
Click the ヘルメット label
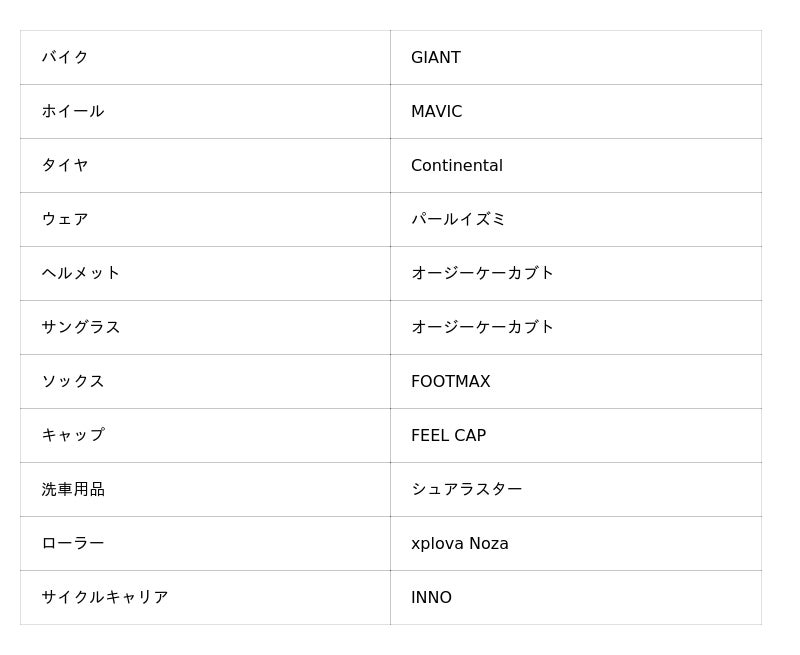[81, 273]
